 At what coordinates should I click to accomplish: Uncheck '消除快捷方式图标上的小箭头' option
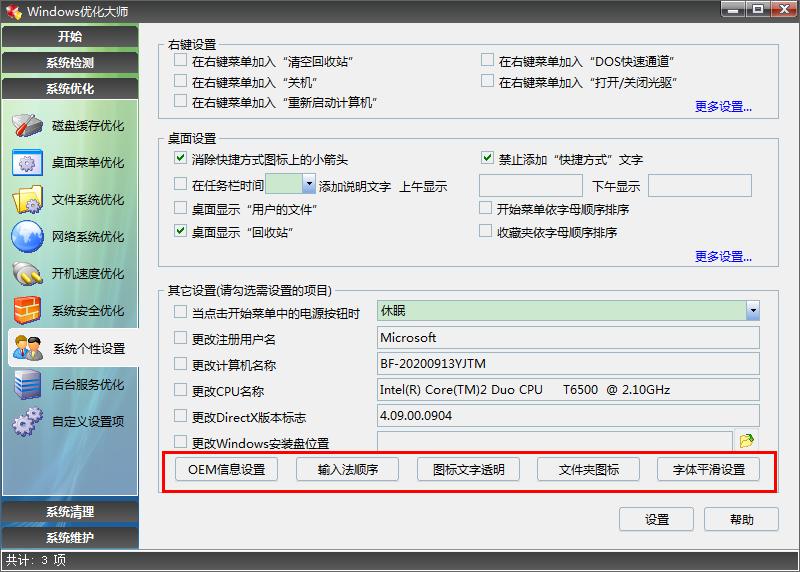(x=181, y=158)
